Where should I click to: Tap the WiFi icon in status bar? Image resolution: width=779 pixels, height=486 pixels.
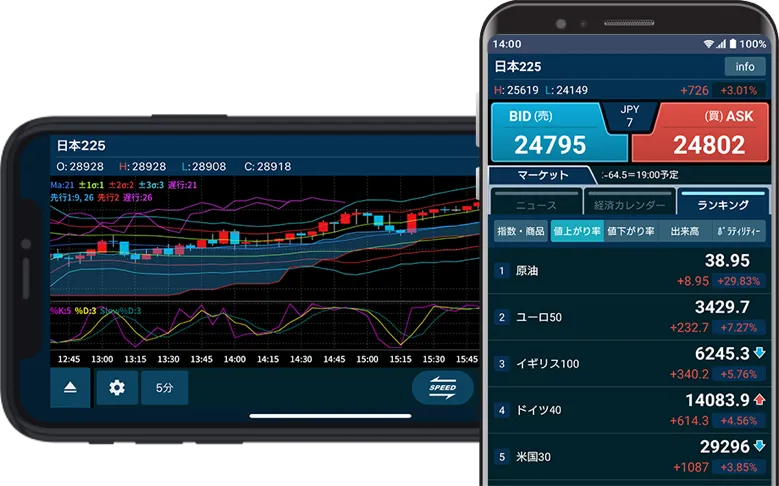pyautogui.click(x=709, y=45)
